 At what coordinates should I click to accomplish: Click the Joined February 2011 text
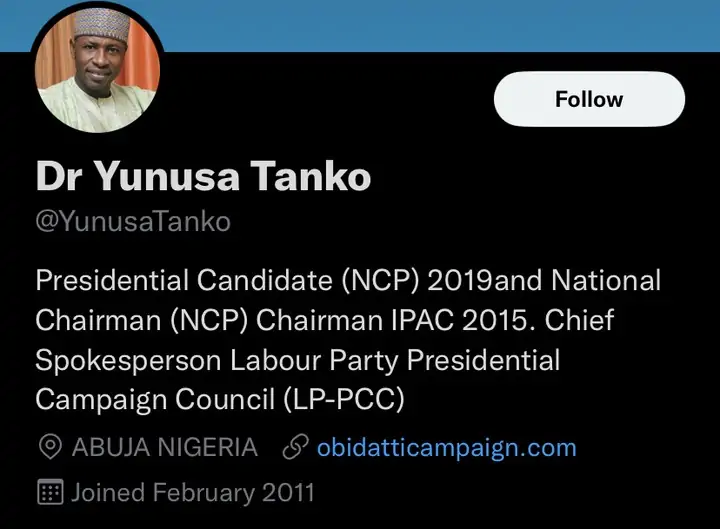(192, 492)
